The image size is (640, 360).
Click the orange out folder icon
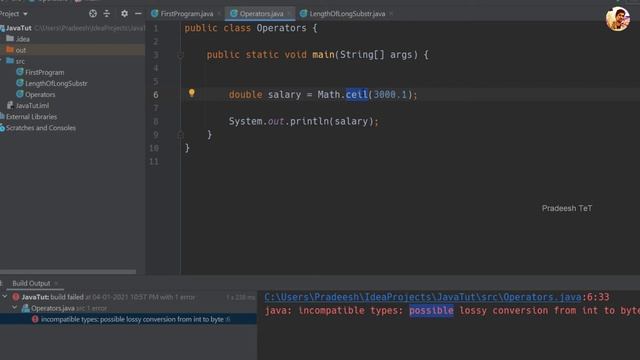(x=10, y=50)
